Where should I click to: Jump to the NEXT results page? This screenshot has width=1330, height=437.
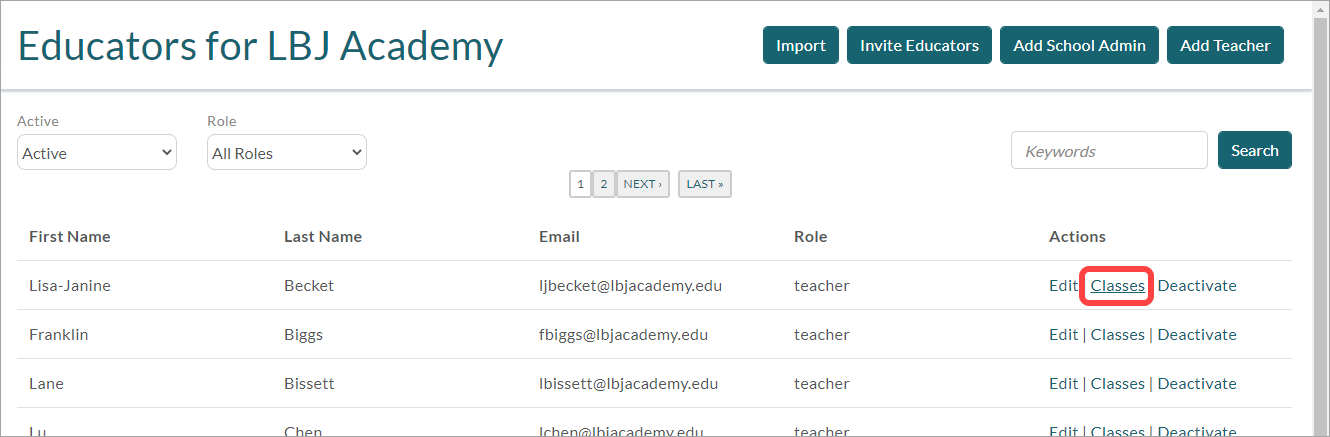643,184
